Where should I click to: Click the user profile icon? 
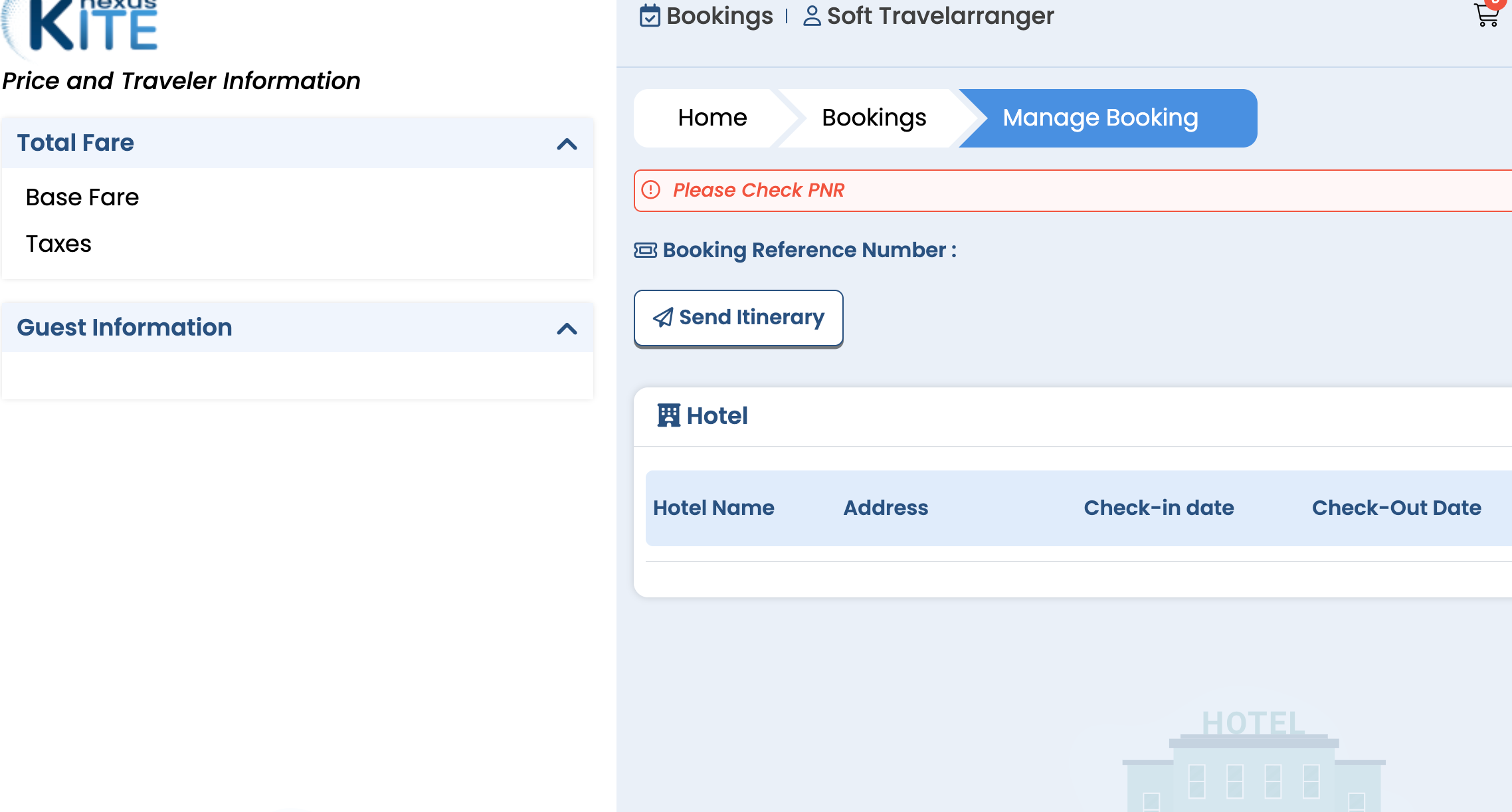(x=812, y=16)
